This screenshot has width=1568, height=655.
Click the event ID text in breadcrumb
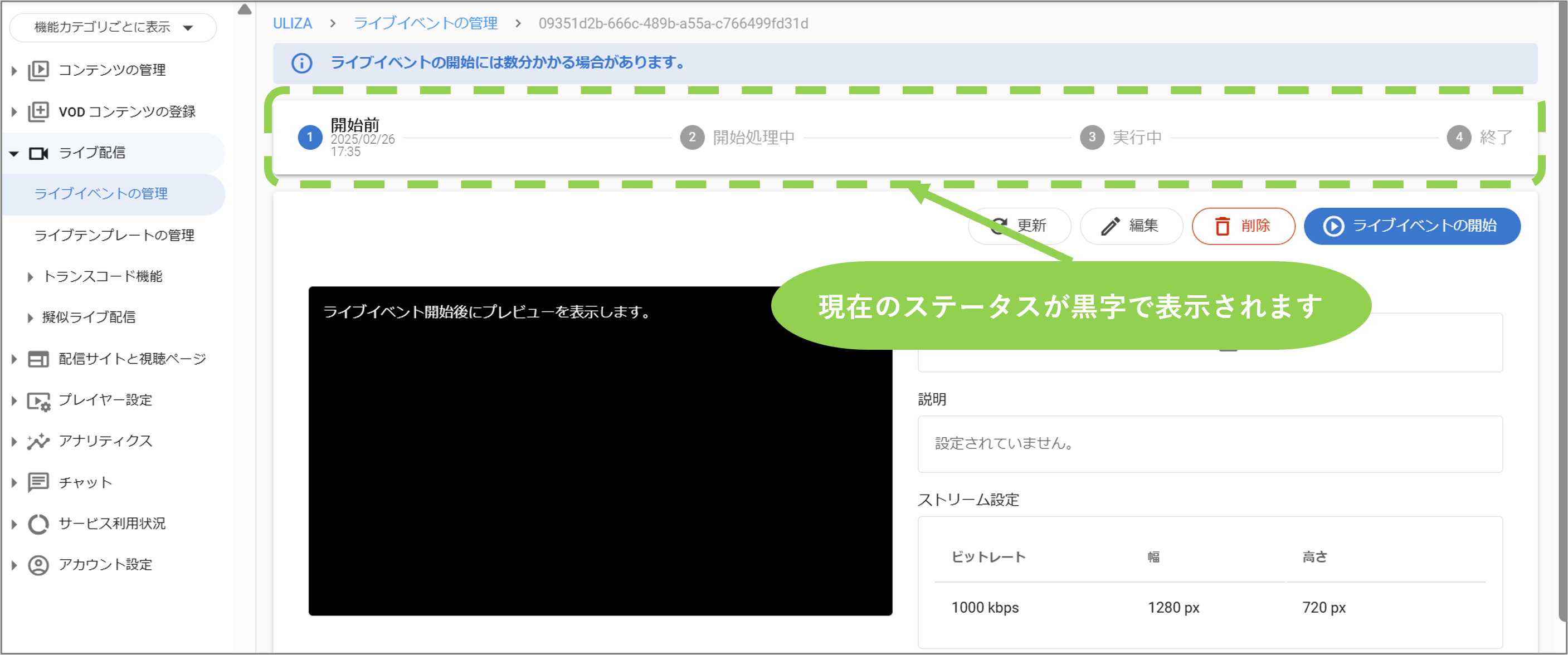tap(673, 24)
